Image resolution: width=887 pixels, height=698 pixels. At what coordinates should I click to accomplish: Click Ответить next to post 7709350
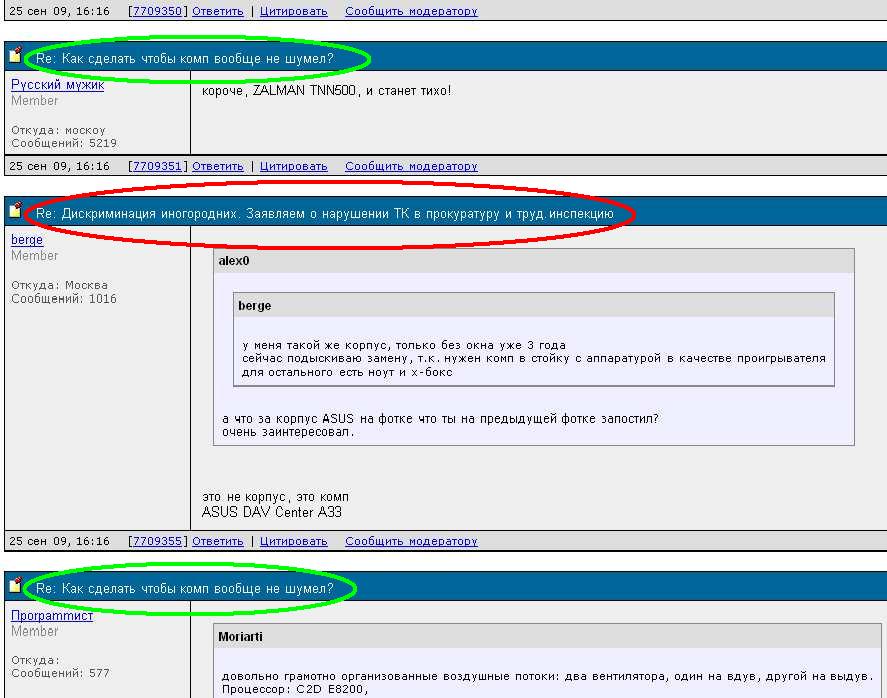pyautogui.click(x=218, y=11)
